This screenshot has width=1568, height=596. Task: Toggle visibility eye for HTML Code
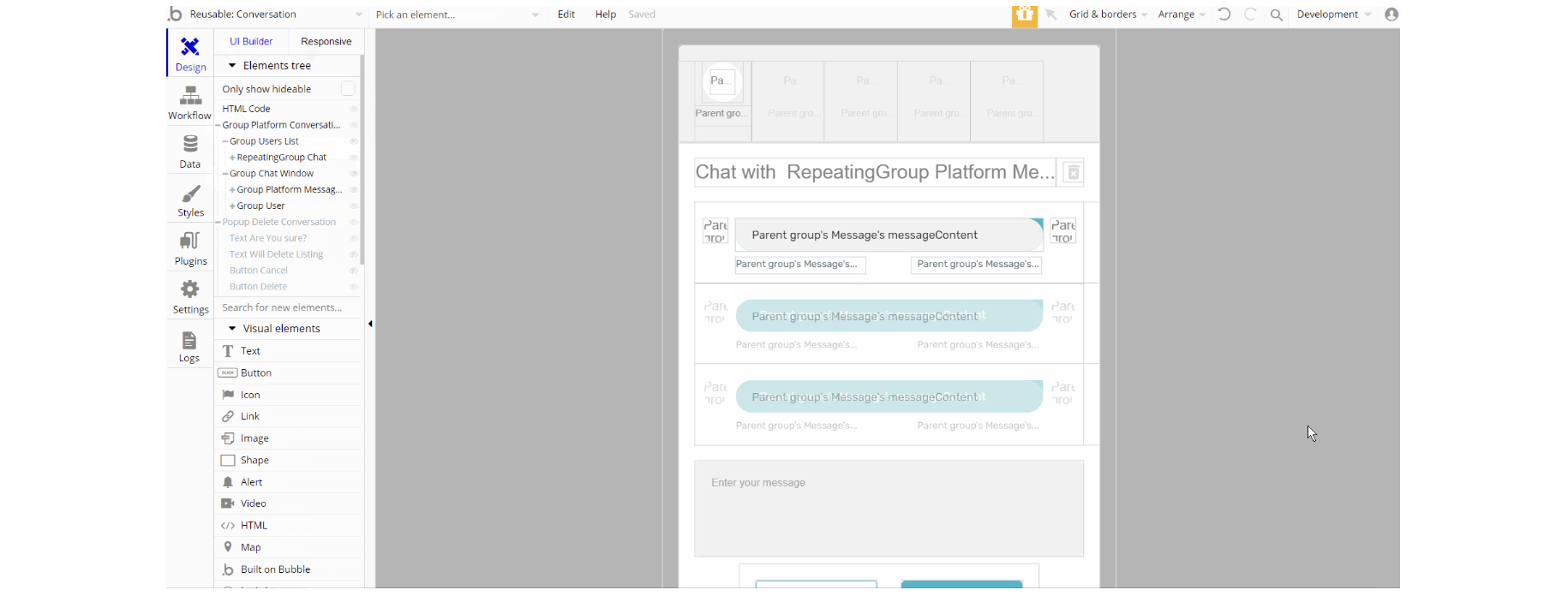point(353,110)
